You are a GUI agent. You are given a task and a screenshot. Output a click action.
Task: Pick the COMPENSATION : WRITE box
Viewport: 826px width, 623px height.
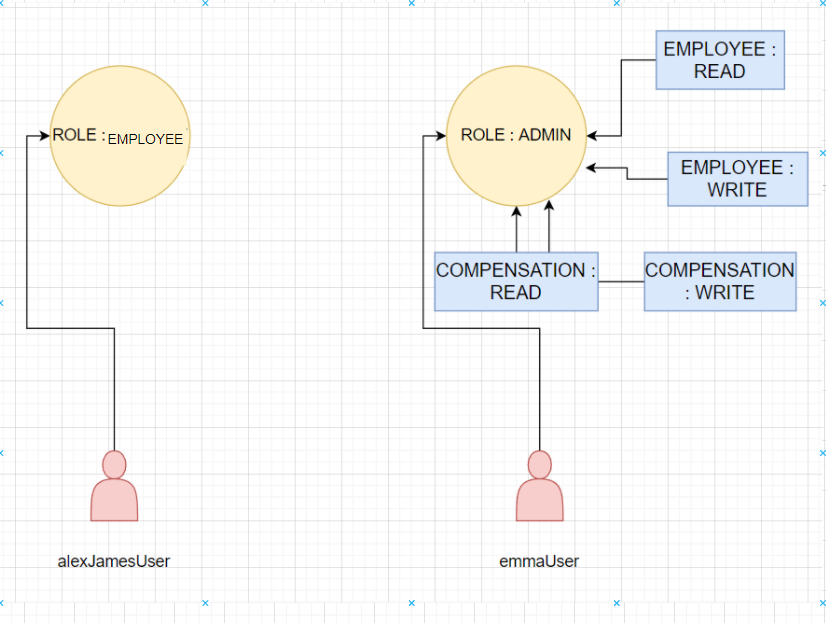pyautogui.click(x=720, y=281)
